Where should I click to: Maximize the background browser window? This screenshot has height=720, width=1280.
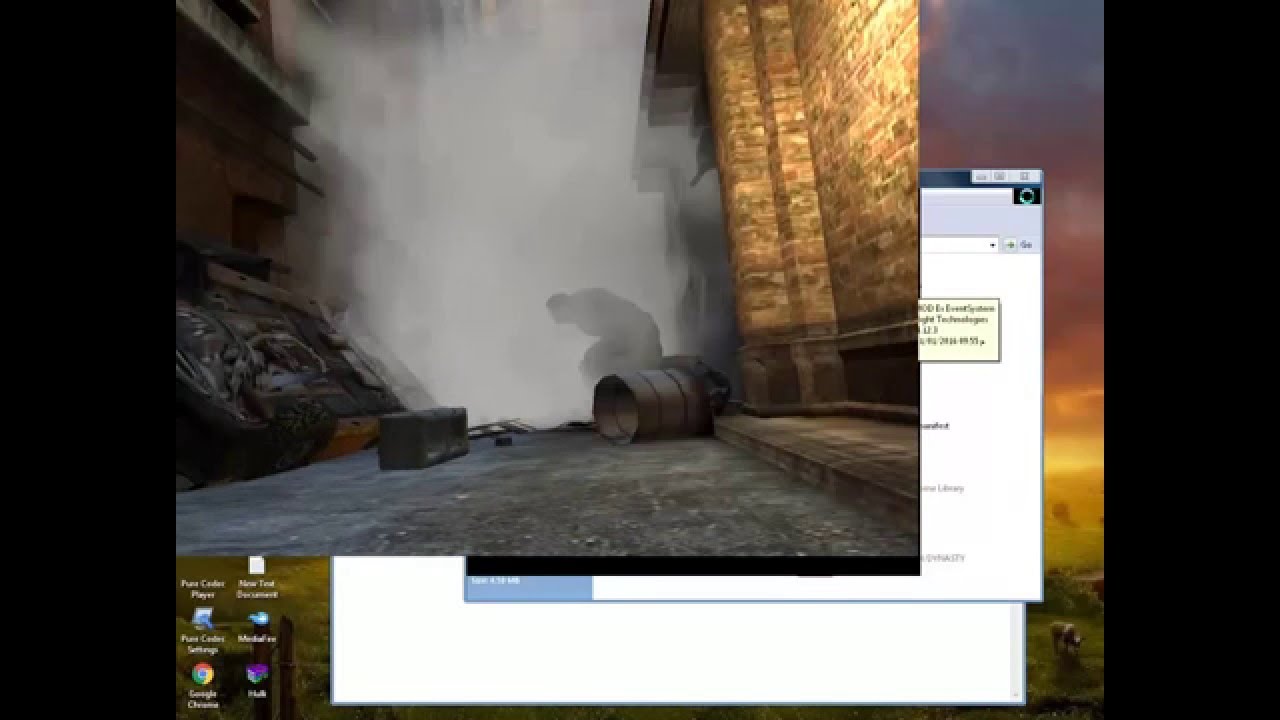1001,177
